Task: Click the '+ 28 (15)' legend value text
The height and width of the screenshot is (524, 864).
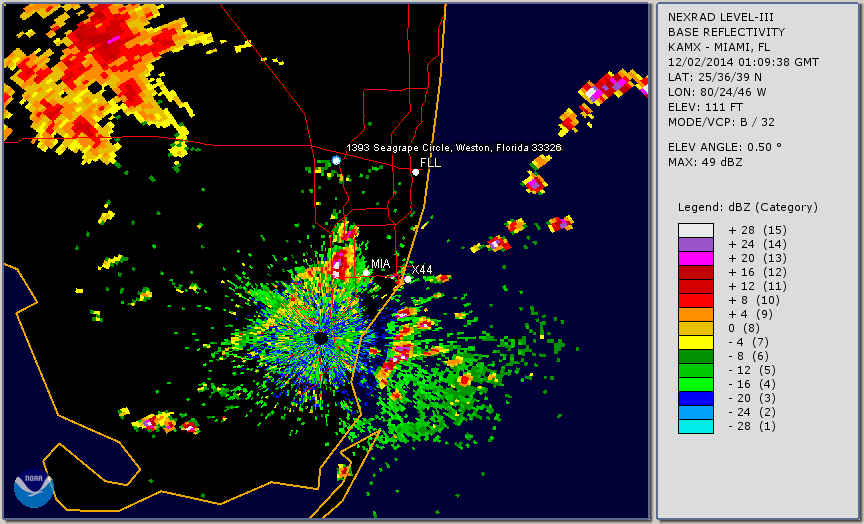Action: tap(758, 230)
